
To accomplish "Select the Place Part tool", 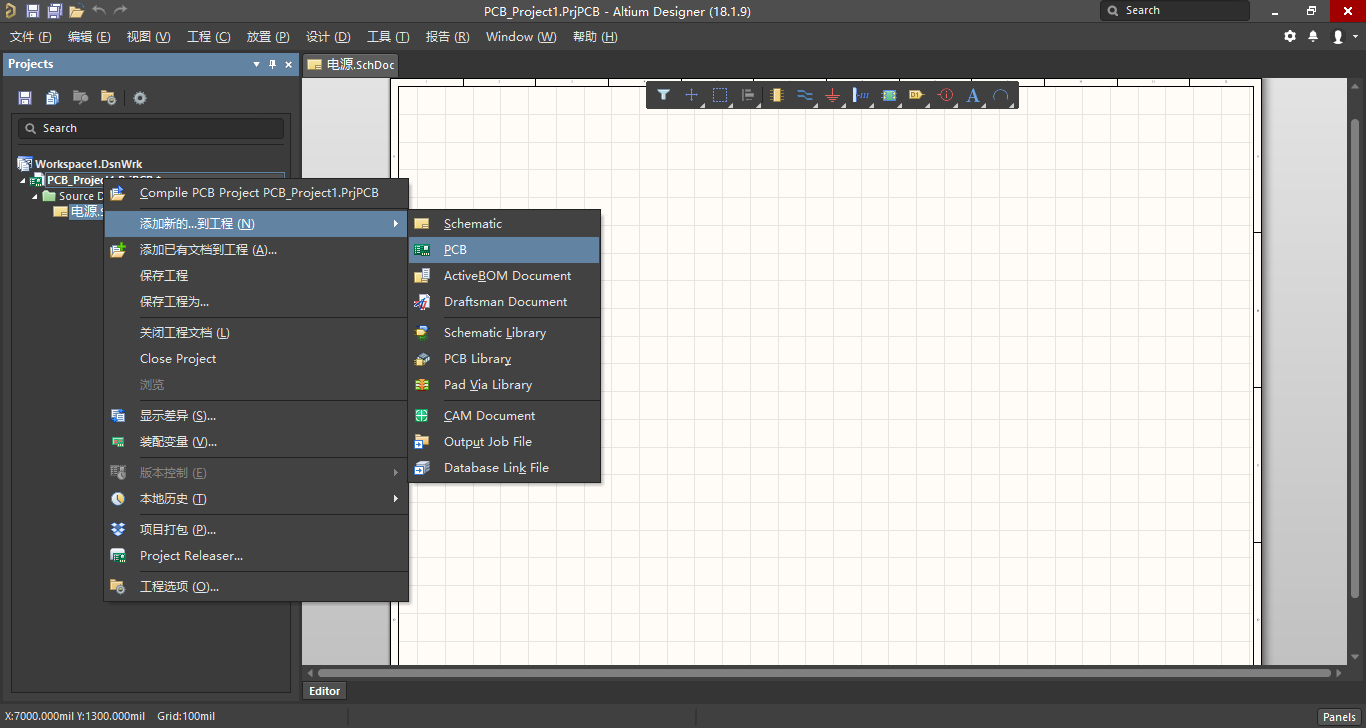I will (777, 95).
